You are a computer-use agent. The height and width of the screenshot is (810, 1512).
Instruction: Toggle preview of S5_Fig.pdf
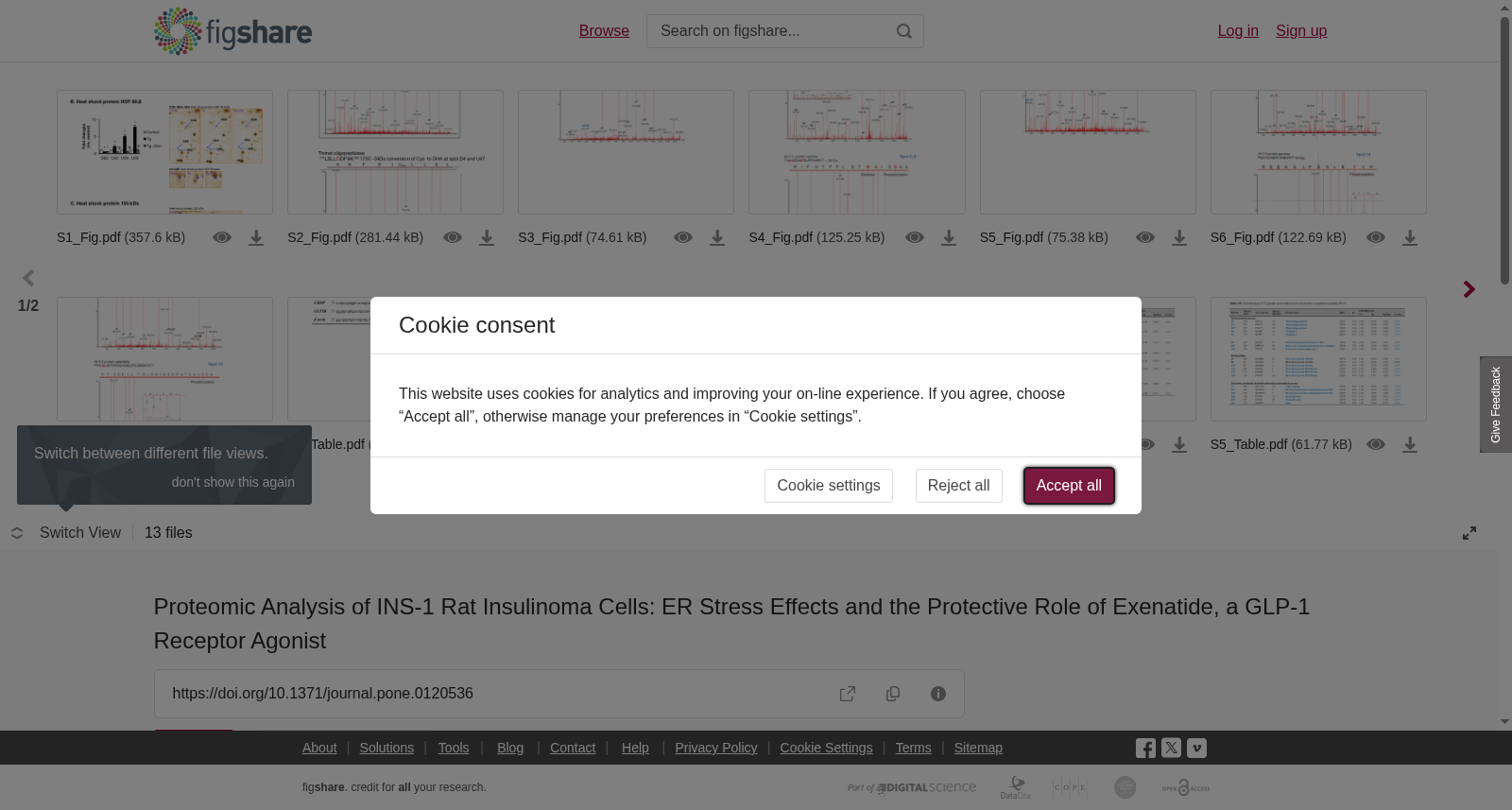(1145, 237)
